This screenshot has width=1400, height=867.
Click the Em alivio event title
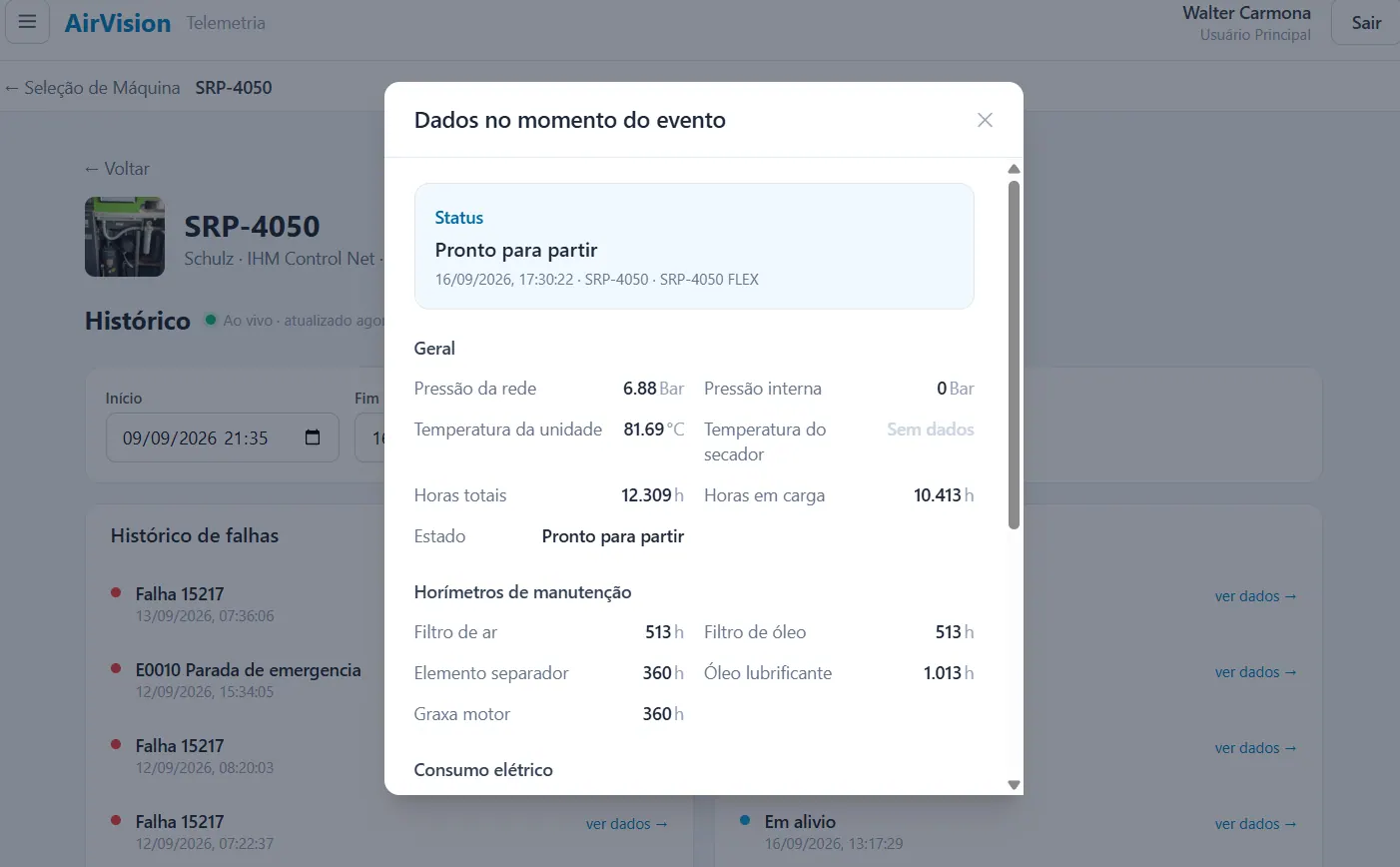point(800,821)
